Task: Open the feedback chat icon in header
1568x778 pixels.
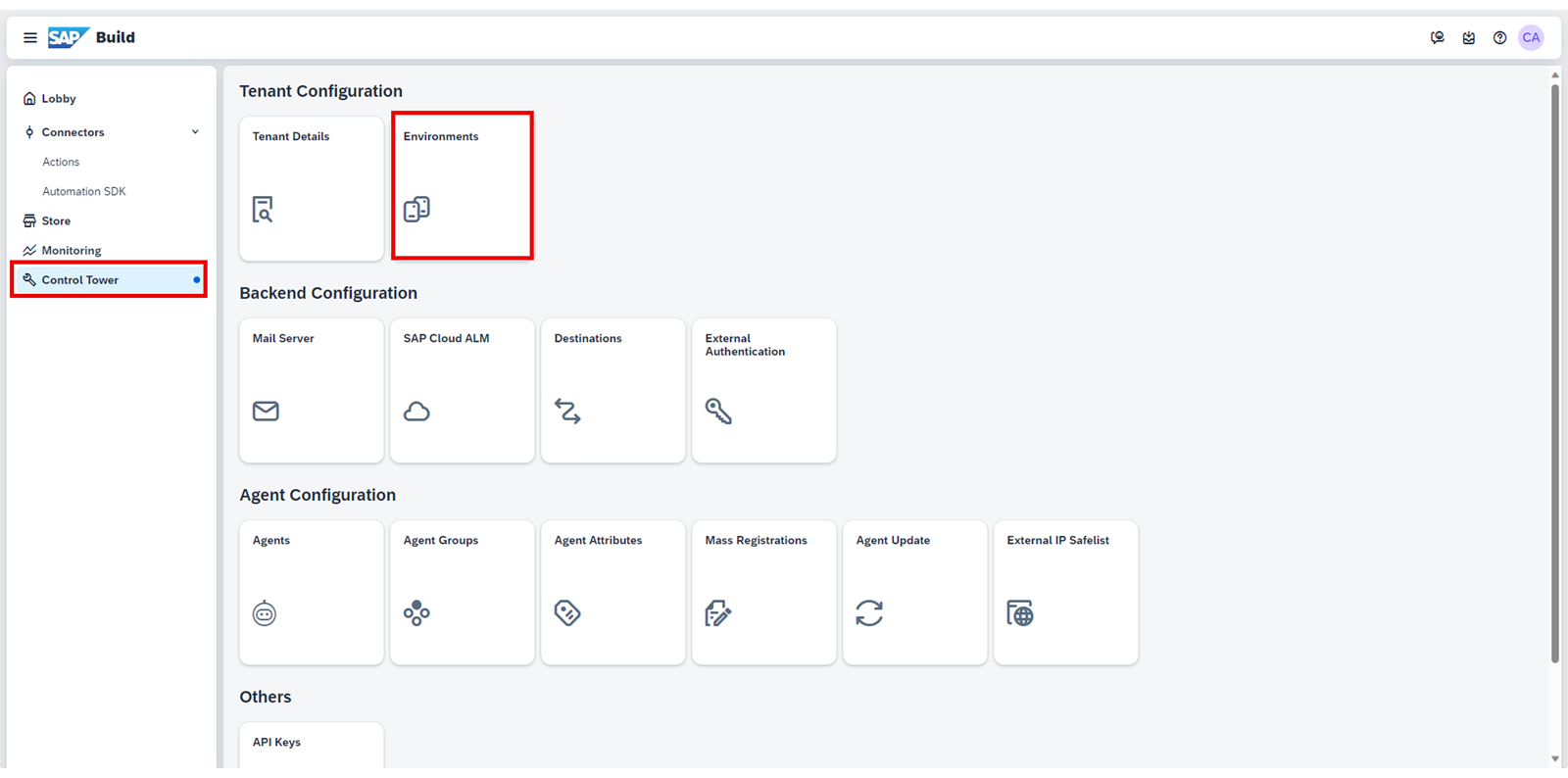Action: click(x=1437, y=37)
